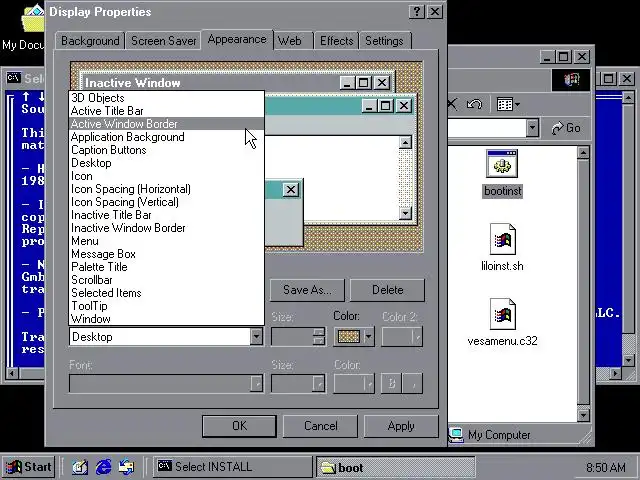Collapse the Item dropdown showing Desktop
Image resolution: width=640 pixels, height=480 pixels.
(256, 337)
